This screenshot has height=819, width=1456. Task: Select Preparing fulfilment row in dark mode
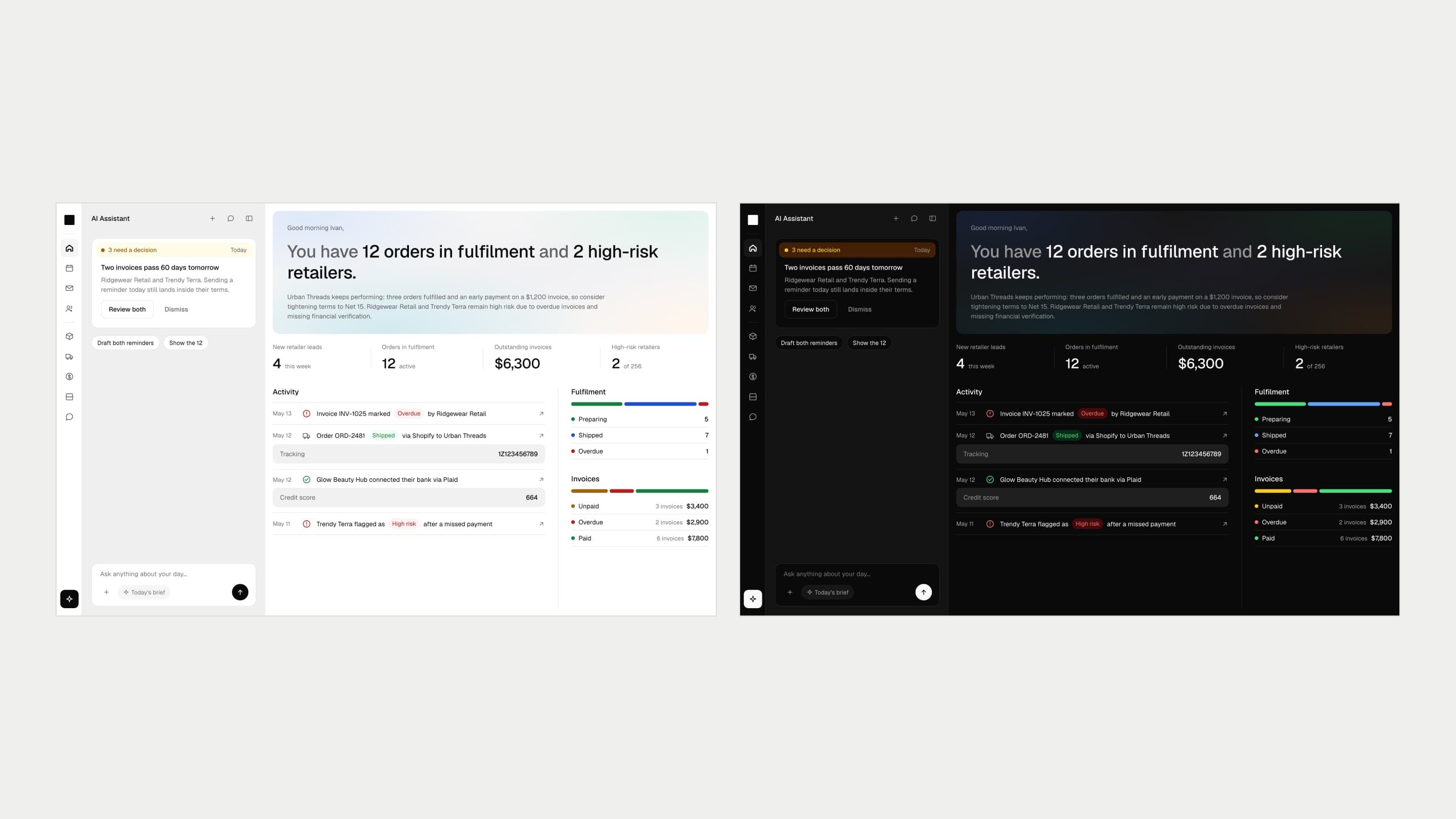[1323, 420]
